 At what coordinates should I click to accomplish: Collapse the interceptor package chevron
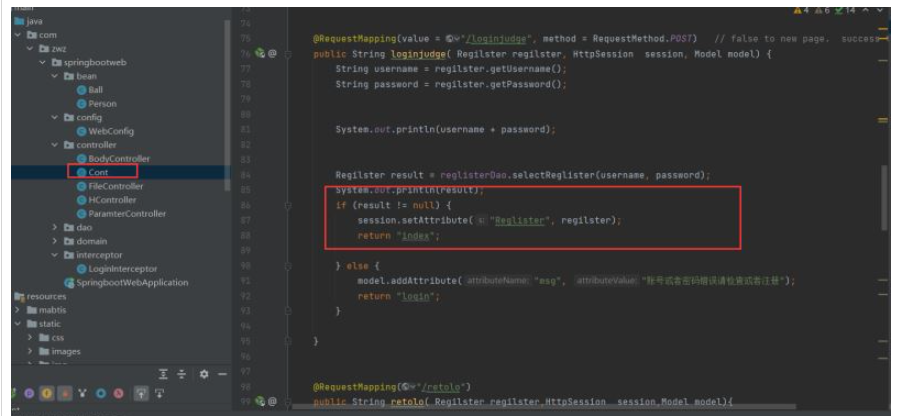click(x=55, y=255)
